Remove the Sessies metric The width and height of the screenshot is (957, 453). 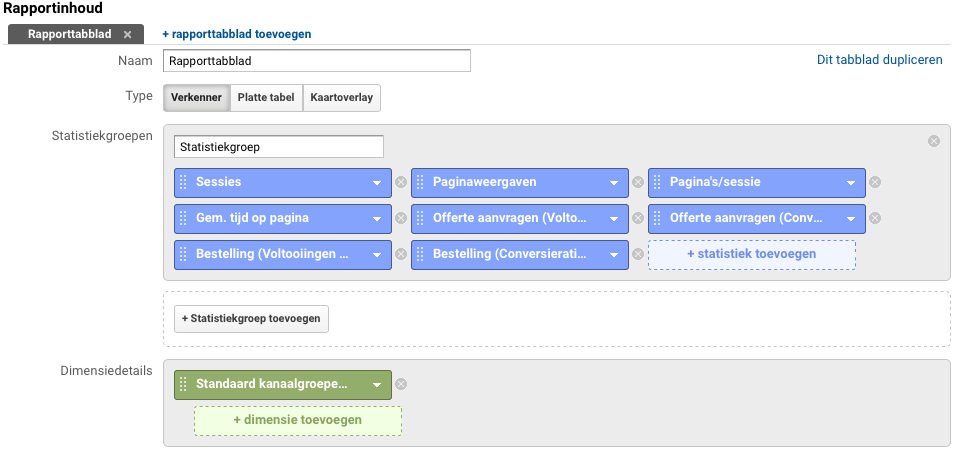(x=401, y=183)
